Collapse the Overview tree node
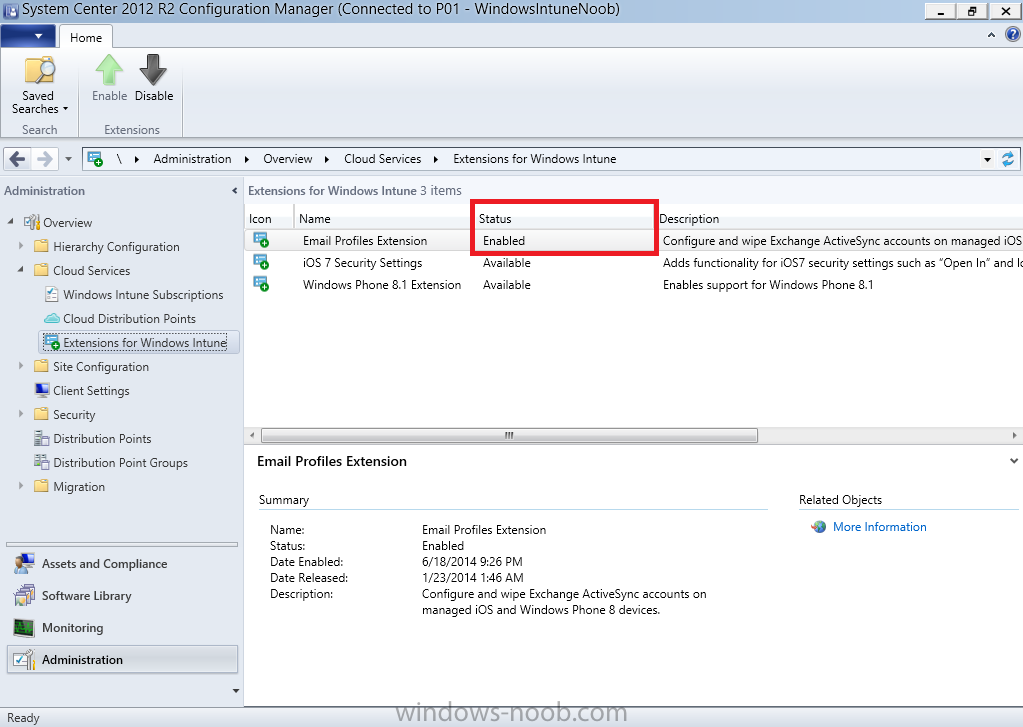1023x727 pixels. coord(10,222)
